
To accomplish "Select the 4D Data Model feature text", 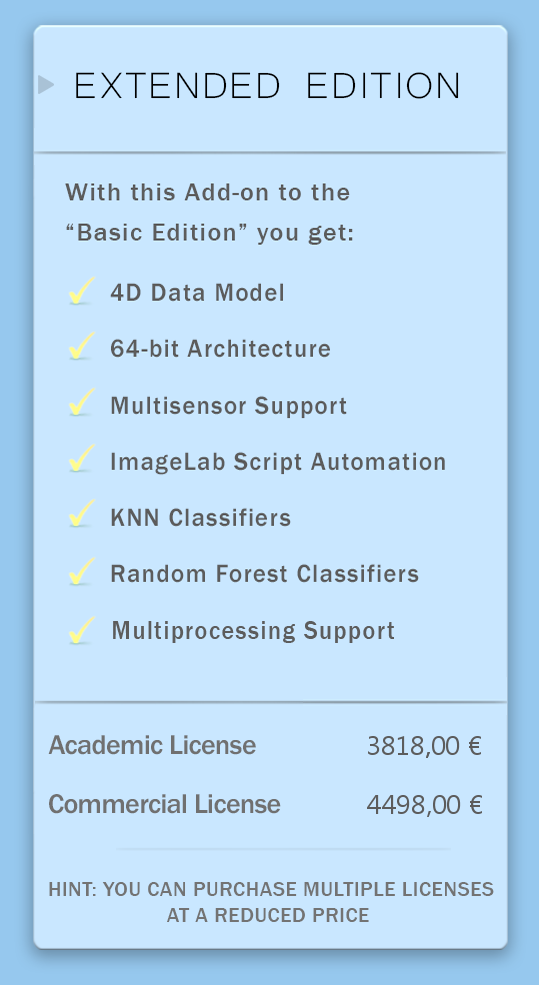I will point(197,293).
